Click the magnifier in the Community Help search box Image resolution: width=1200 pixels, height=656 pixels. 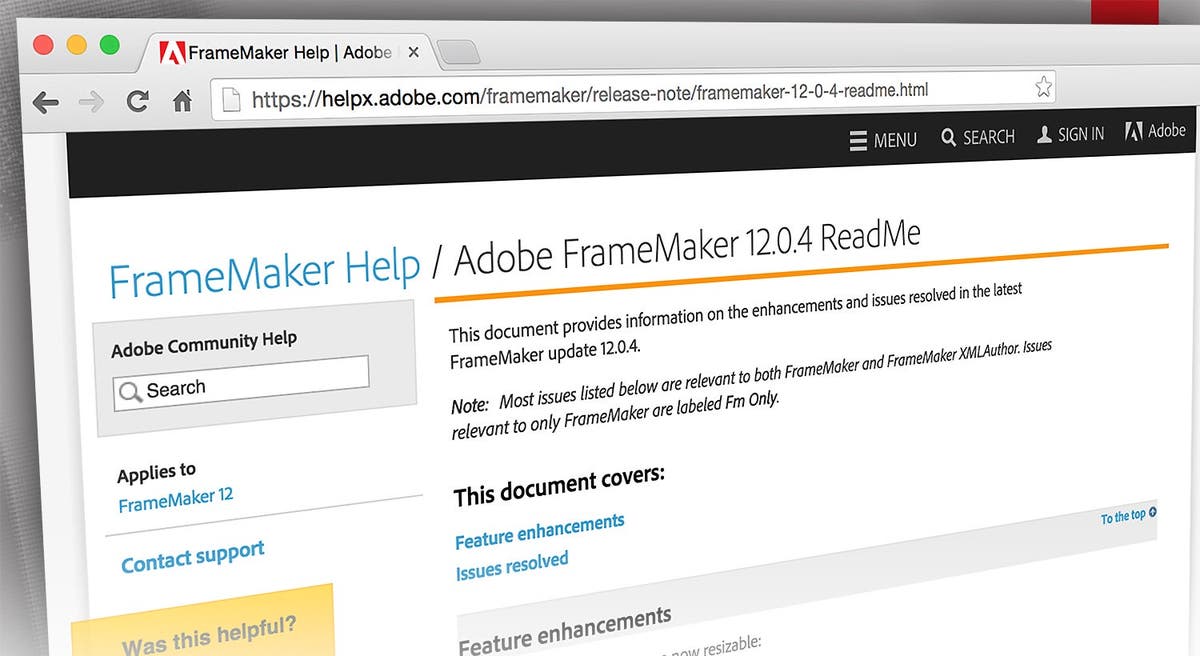click(129, 392)
